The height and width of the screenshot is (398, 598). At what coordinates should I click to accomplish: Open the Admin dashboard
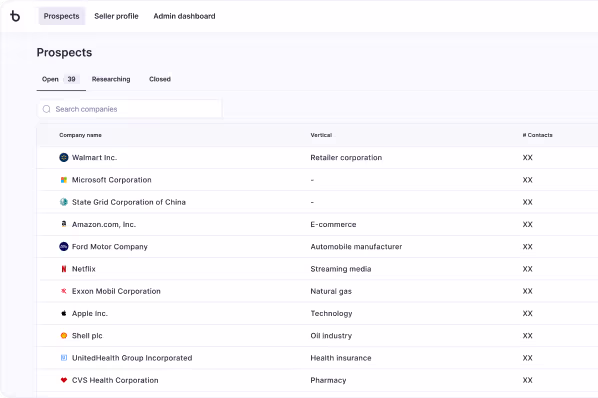(184, 16)
